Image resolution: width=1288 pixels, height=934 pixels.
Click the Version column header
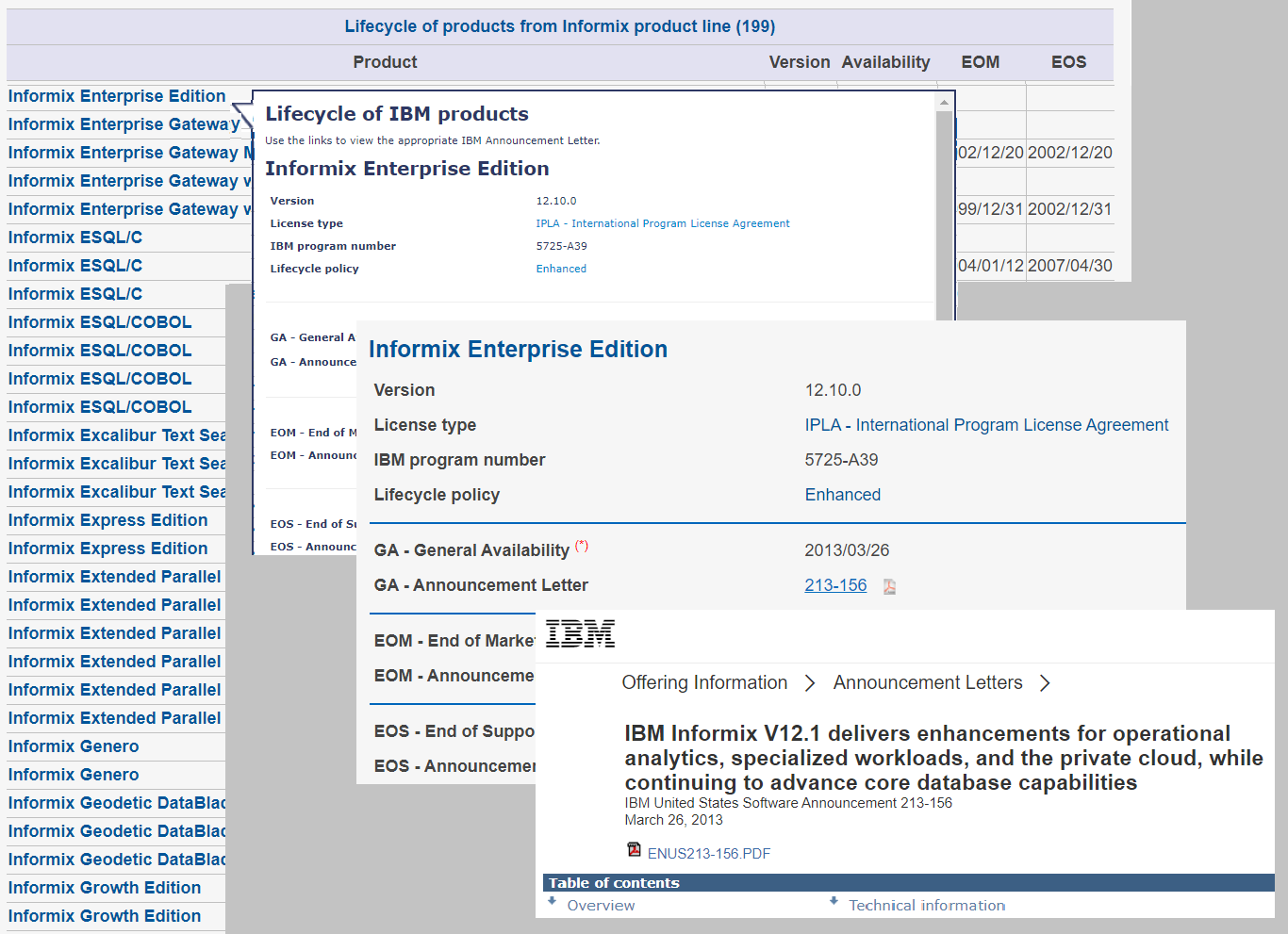coord(800,62)
